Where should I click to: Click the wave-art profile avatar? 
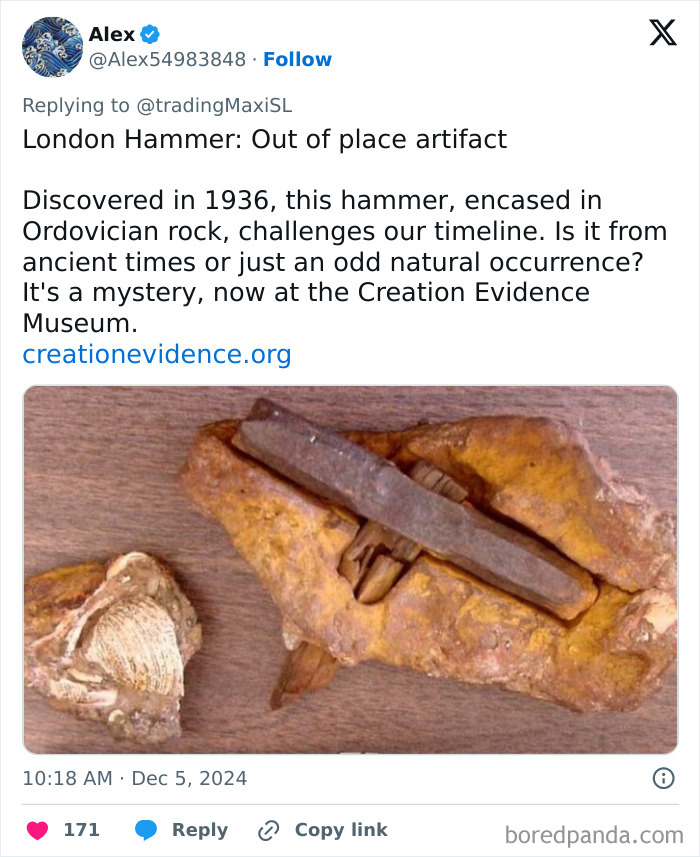[49, 46]
